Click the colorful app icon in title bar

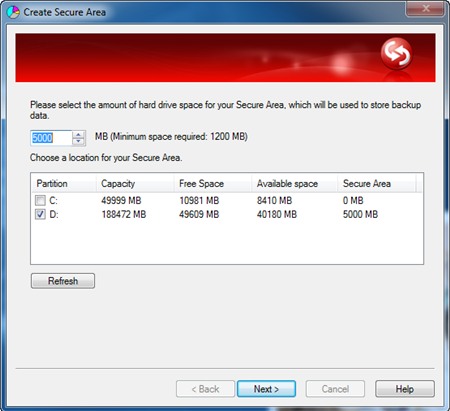coord(13,12)
